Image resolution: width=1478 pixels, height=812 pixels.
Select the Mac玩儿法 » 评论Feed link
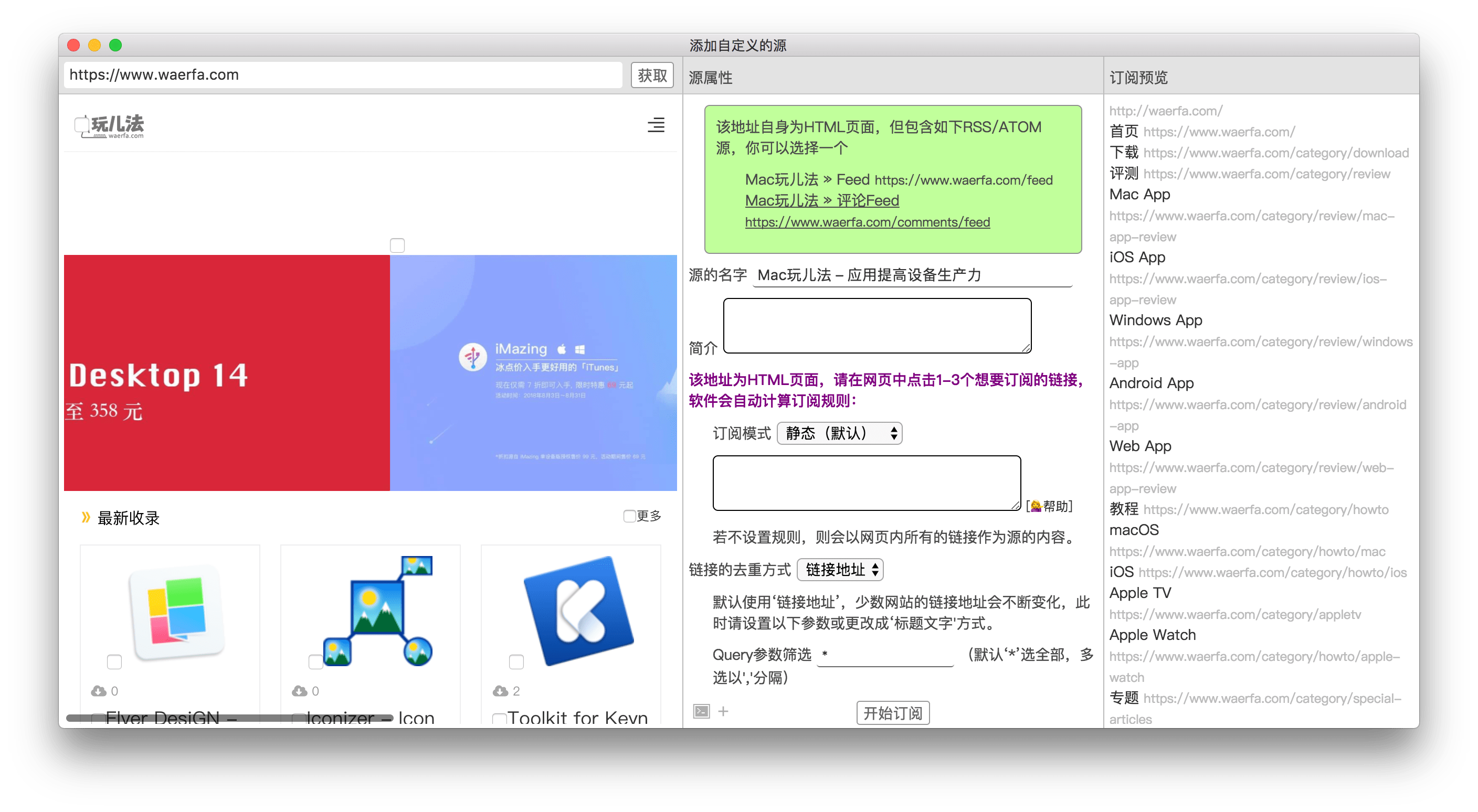coord(821,200)
